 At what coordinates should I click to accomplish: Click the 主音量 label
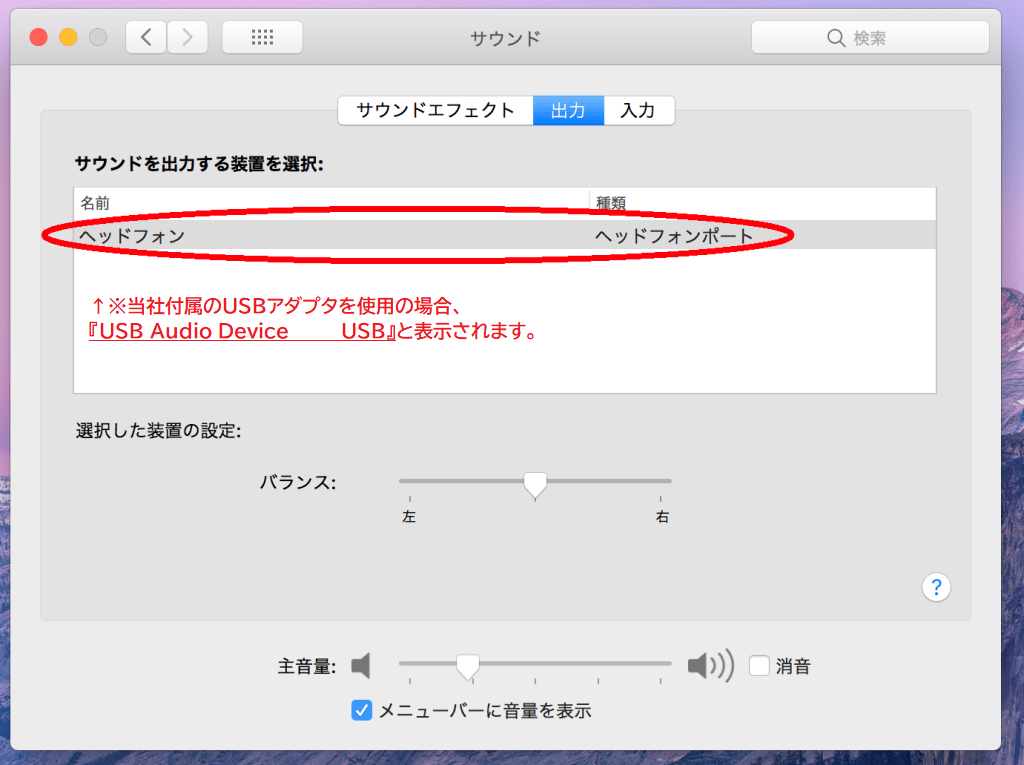pos(307,666)
